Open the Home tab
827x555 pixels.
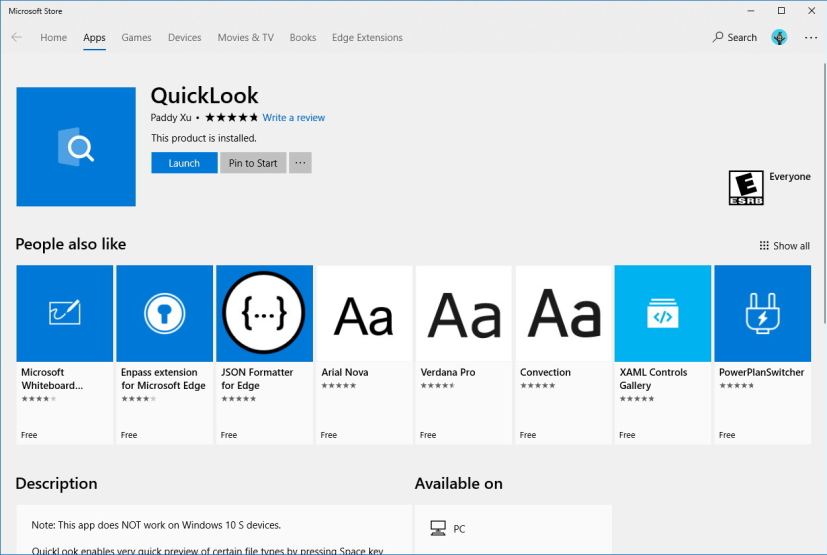point(53,37)
